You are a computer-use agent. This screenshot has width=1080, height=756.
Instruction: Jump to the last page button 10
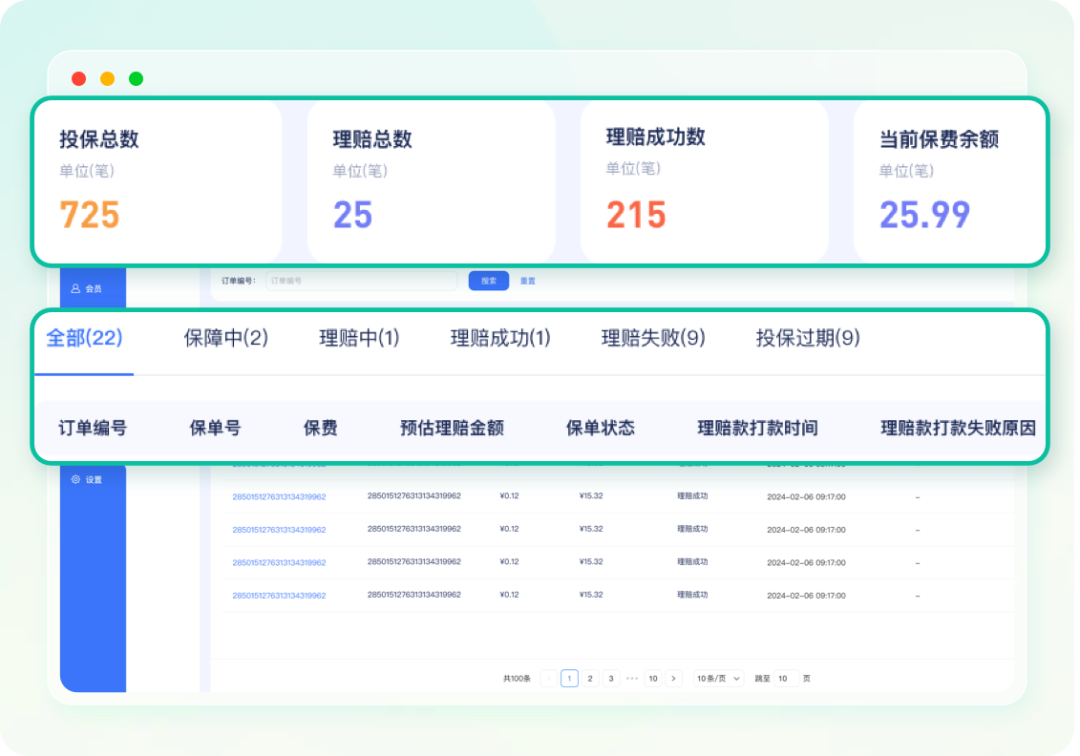point(653,678)
